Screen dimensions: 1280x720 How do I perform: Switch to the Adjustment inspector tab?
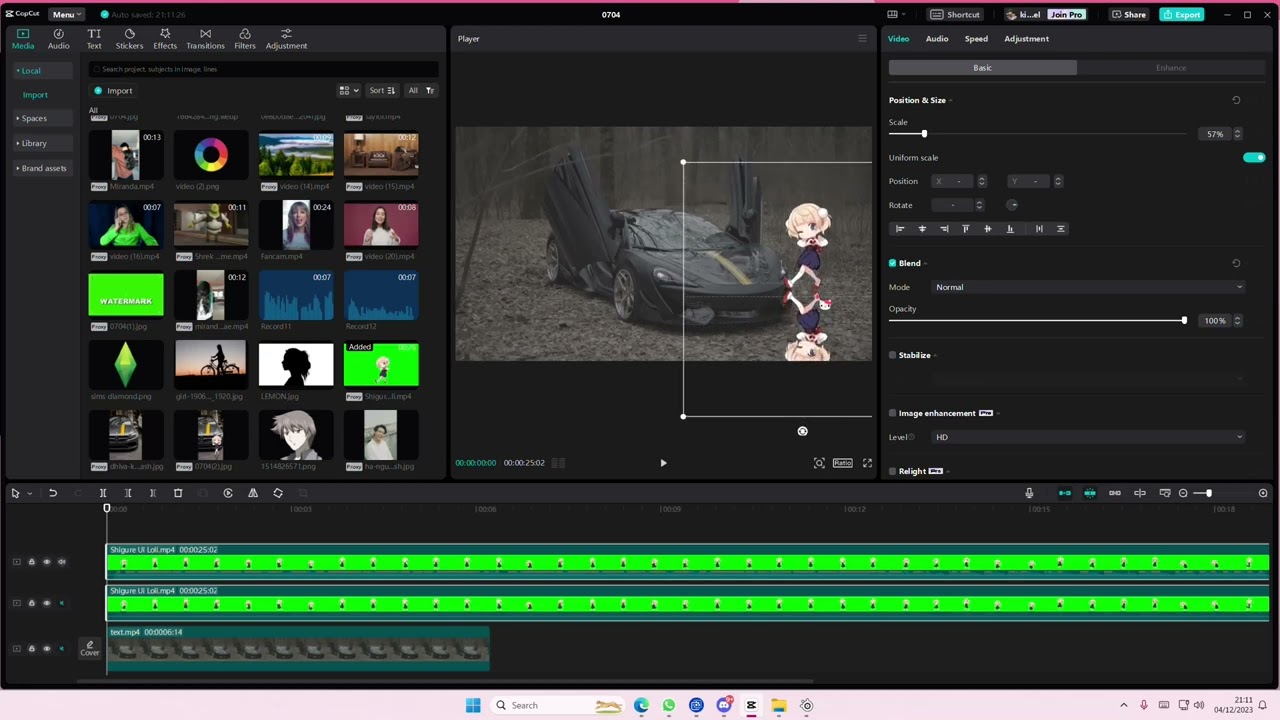(1027, 39)
